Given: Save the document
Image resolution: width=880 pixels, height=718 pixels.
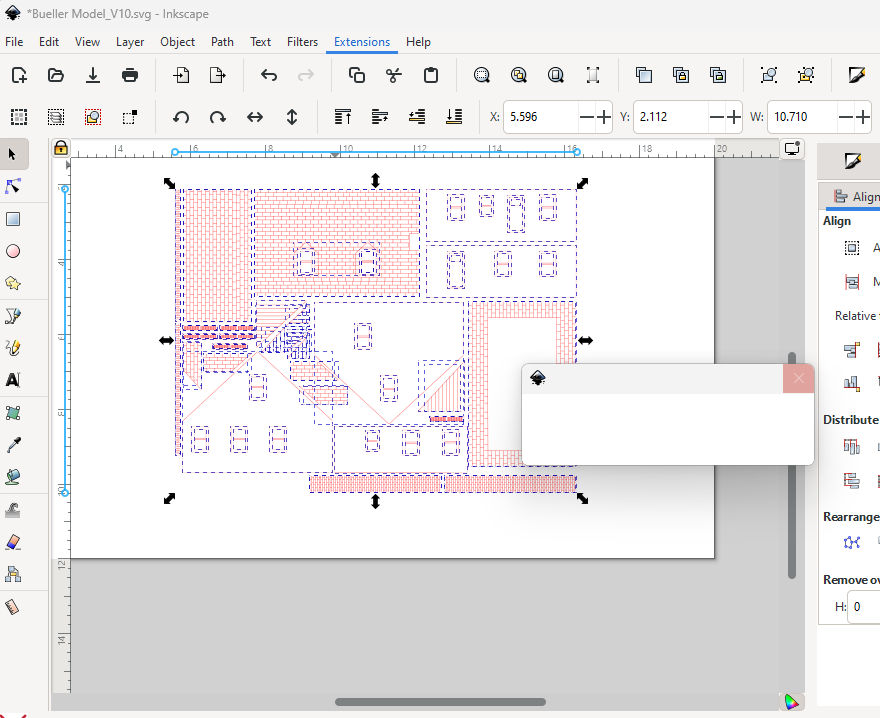Looking at the screenshot, I should [93, 75].
